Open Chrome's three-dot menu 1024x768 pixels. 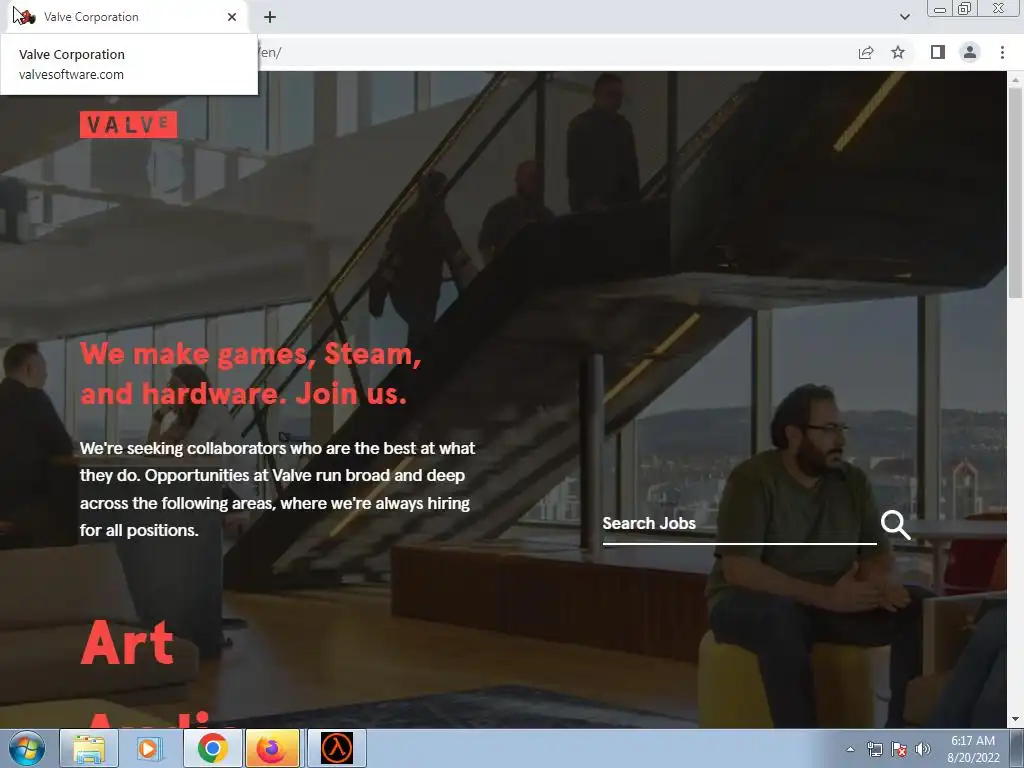[x=1002, y=52]
